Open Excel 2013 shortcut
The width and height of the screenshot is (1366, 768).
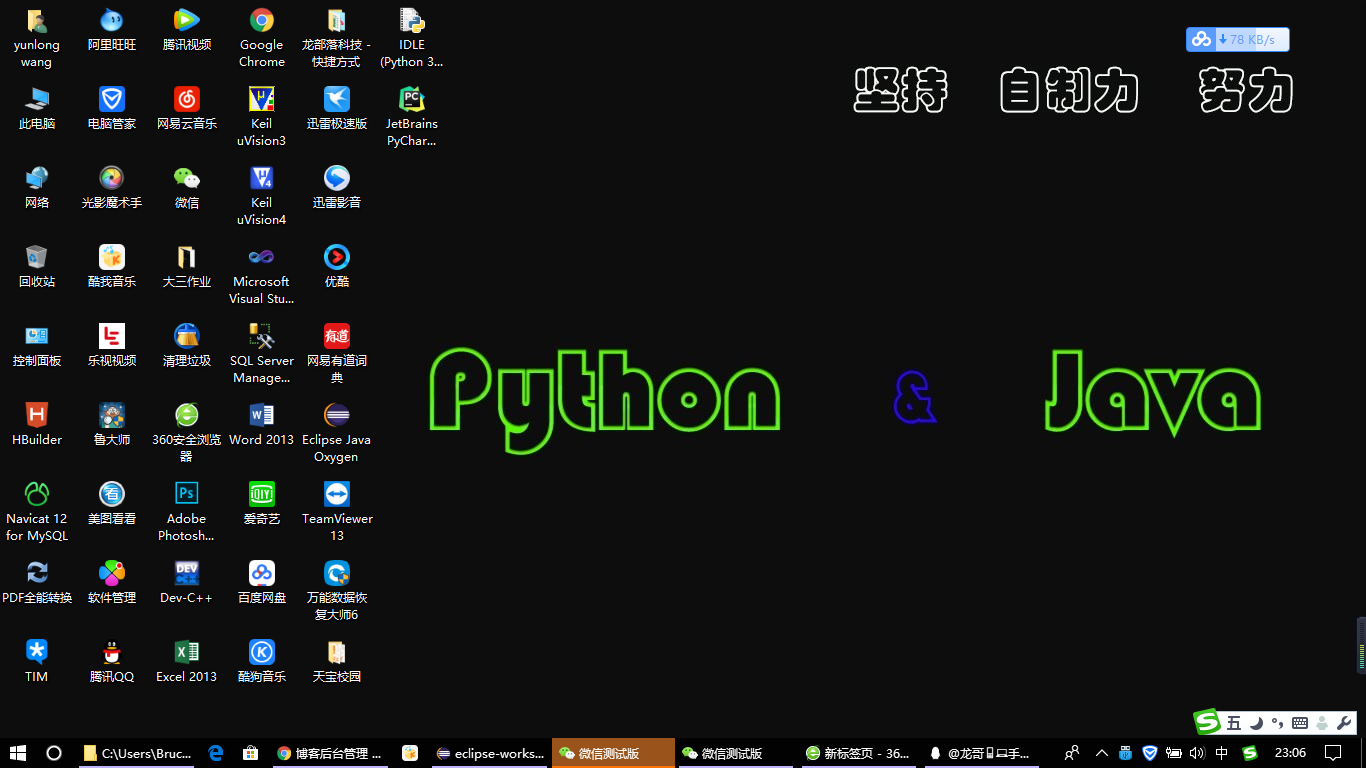[187, 662]
